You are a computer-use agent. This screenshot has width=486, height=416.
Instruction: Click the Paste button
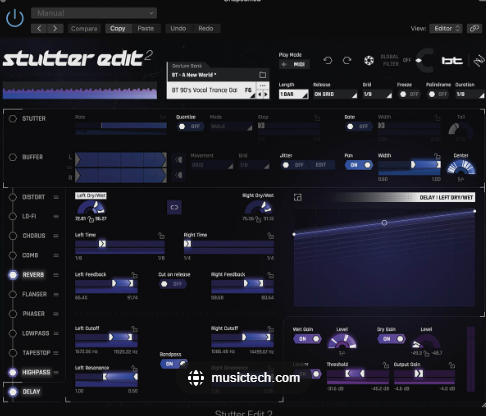(146, 29)
